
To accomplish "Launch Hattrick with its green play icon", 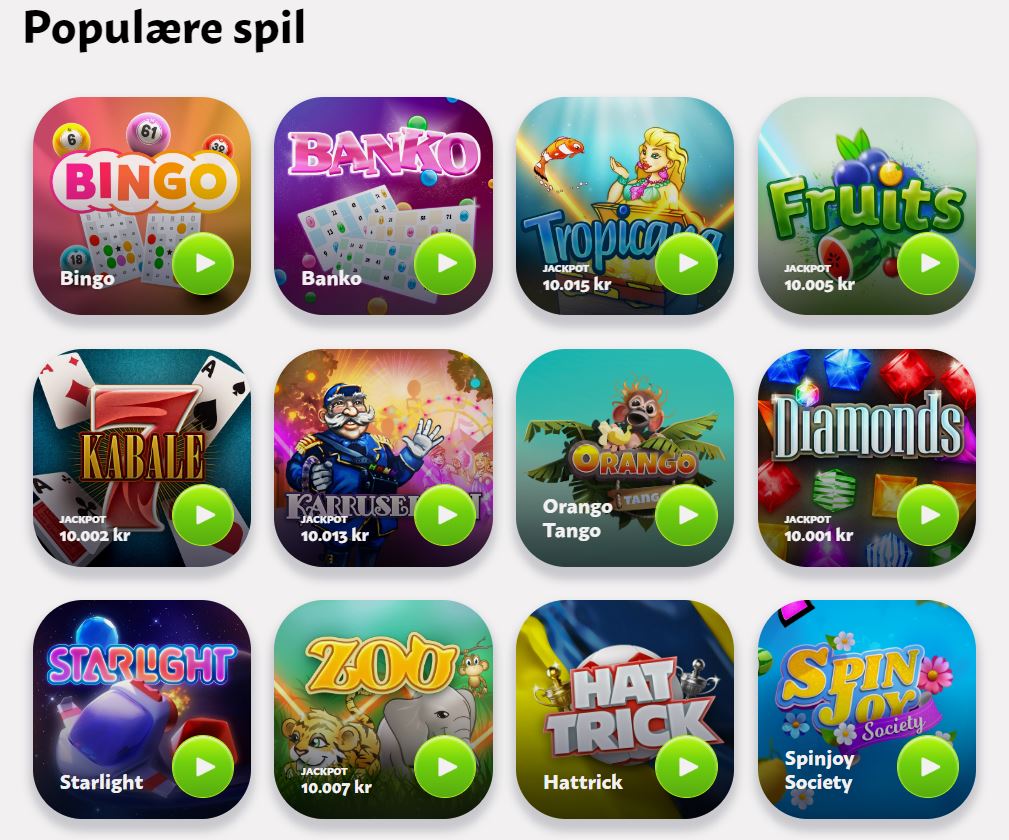I will click(687, 767).
